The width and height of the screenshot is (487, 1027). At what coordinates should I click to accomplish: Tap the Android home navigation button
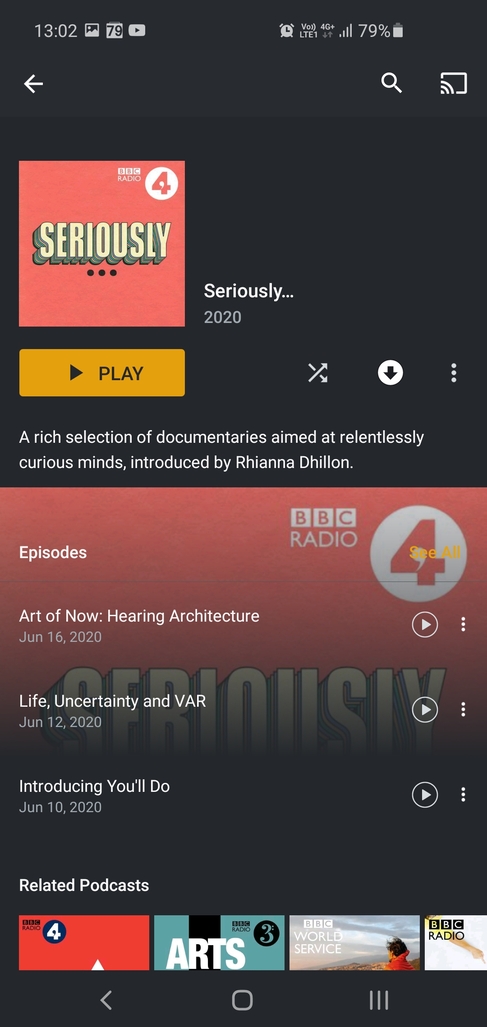pyautogui.click(x=243, y=999)
